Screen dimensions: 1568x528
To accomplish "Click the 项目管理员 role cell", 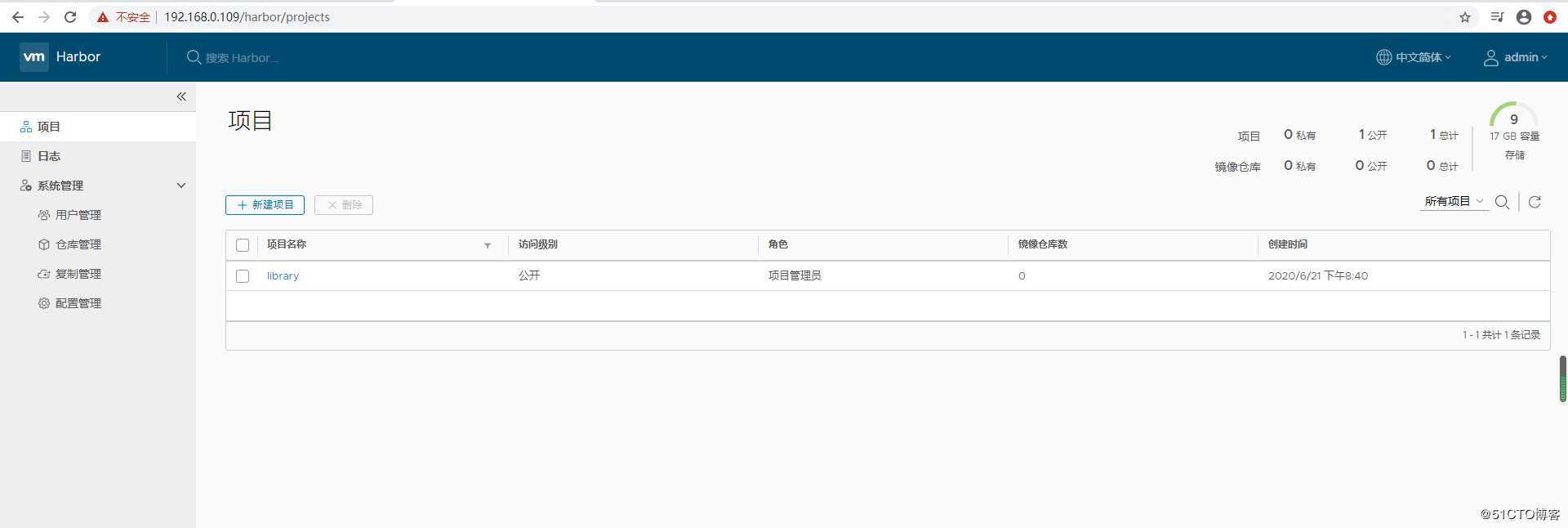I will [795, 276].
